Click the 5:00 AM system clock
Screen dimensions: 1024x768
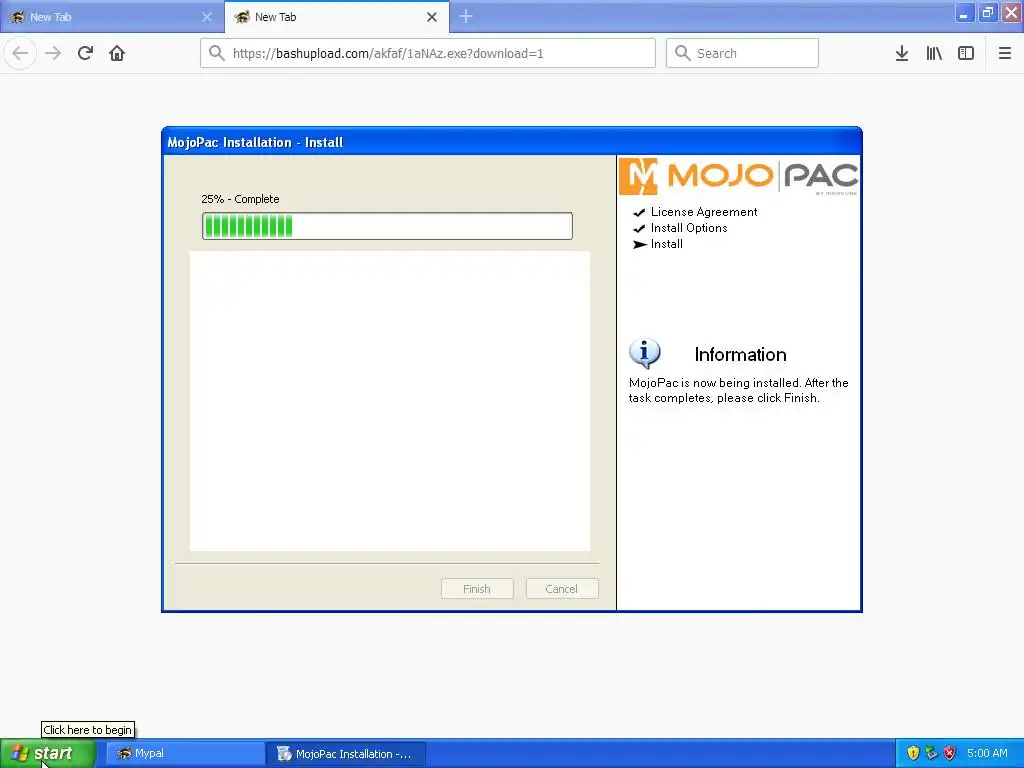[x=987, y=753]
